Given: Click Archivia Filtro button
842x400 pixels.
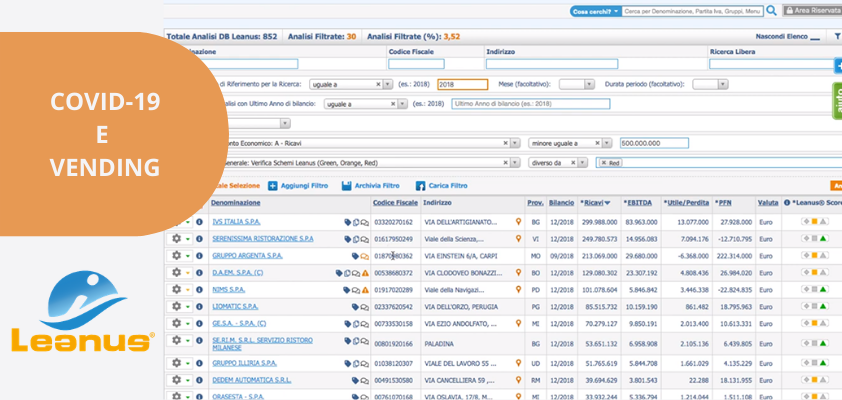Looking at the screenshot, I should pos(371,186).
